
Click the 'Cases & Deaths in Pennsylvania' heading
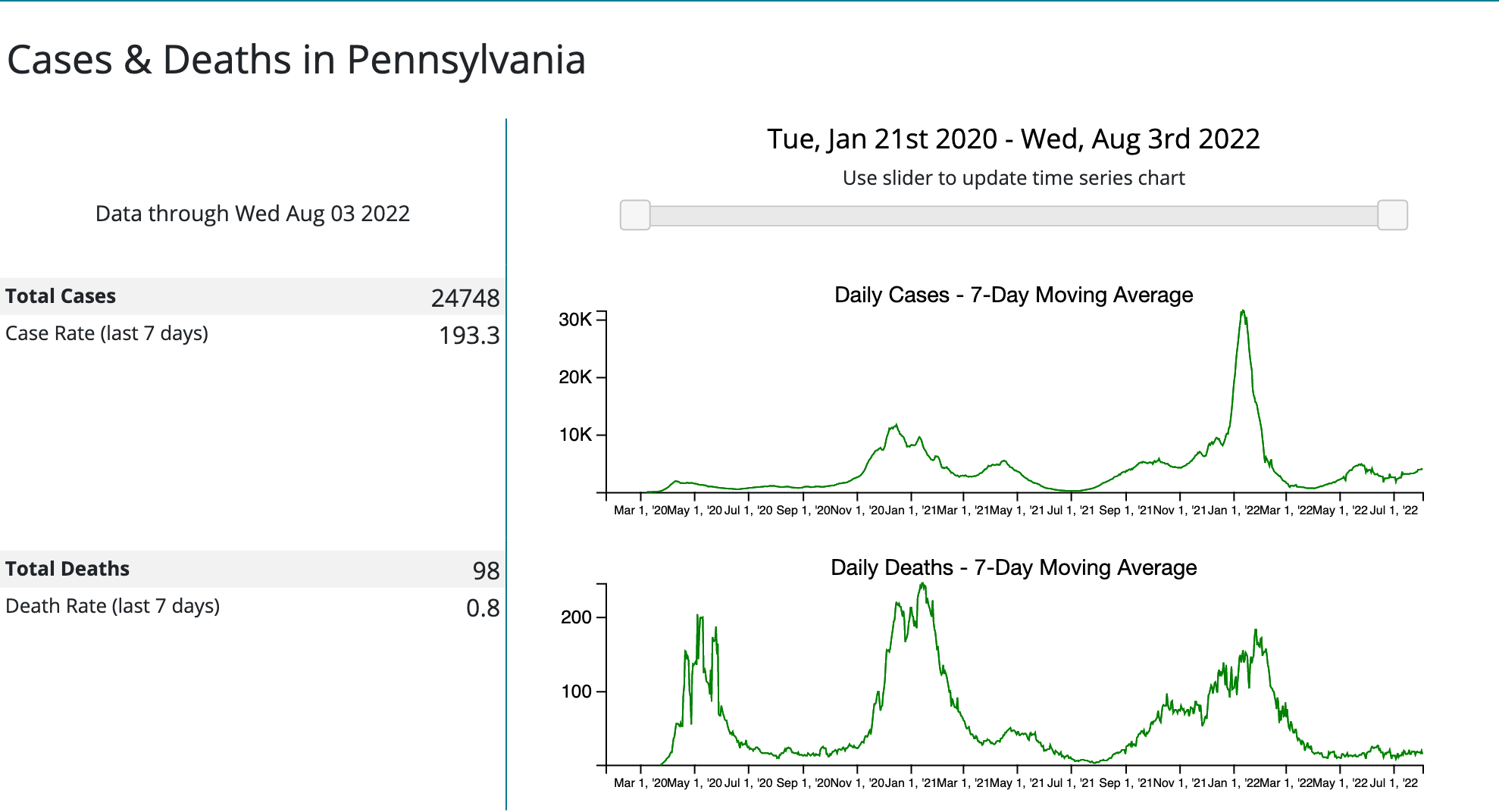[296, 60]
